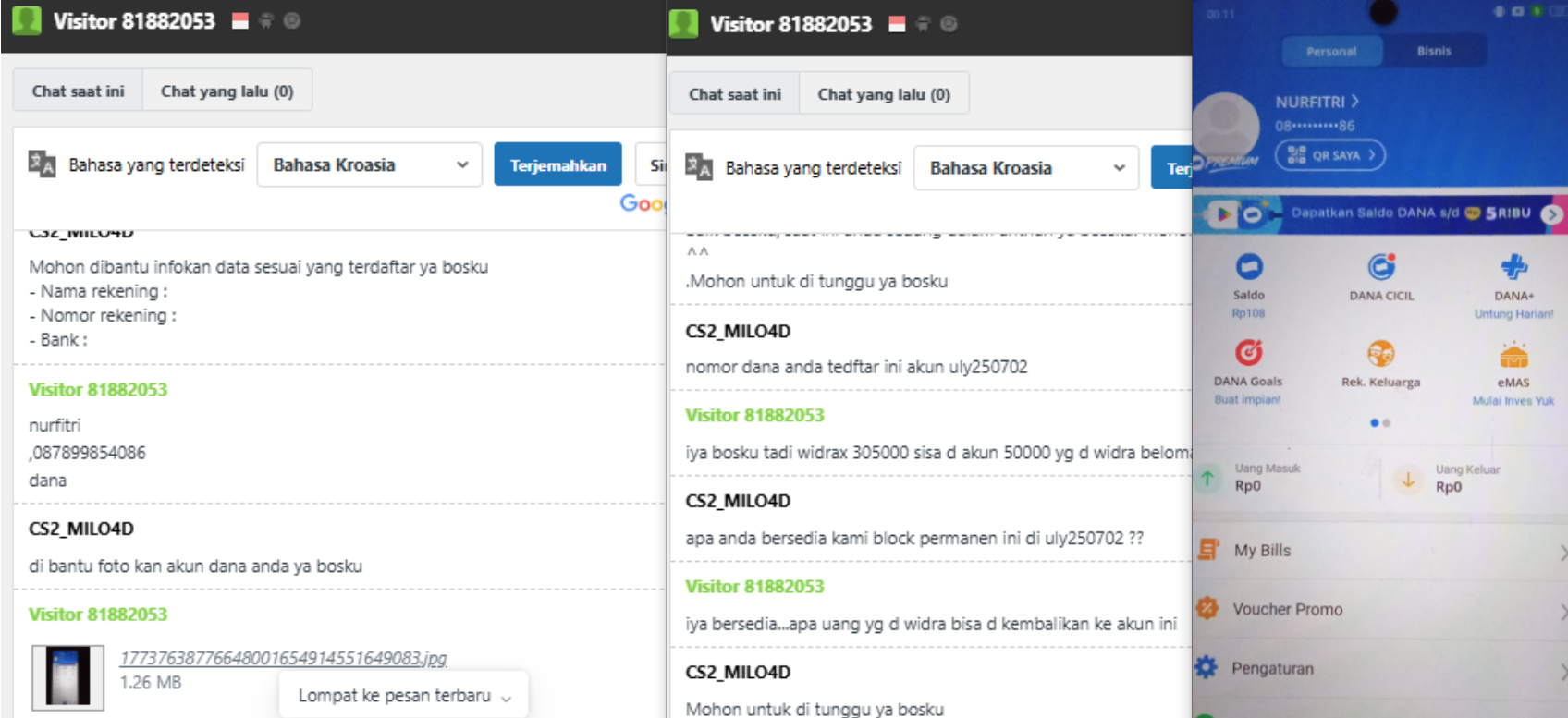Screen dimensions: 1568x718
Task: Click the device icon in middle chat header
Action: pos(923,24)
